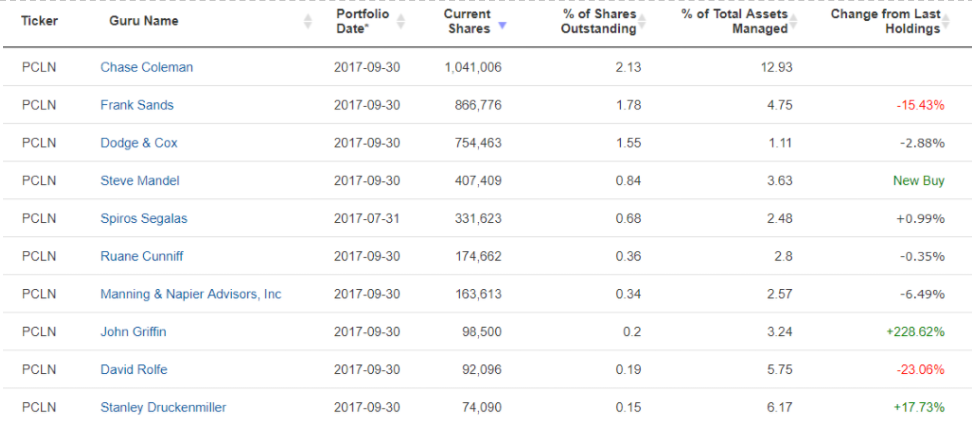Select 74,090 current shares value
Viewport: 972px width, 424px height.
point(482,407)
